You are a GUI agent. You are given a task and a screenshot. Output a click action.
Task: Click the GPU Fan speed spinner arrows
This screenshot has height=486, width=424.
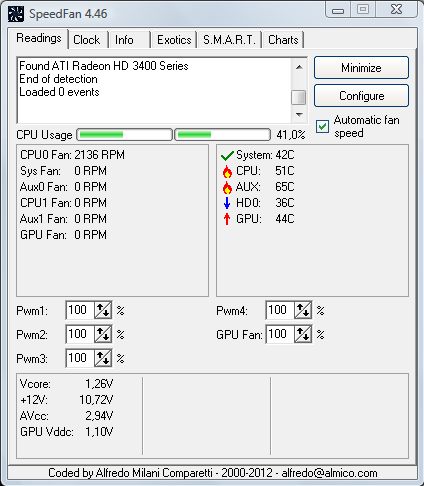(x=303, y=334)
